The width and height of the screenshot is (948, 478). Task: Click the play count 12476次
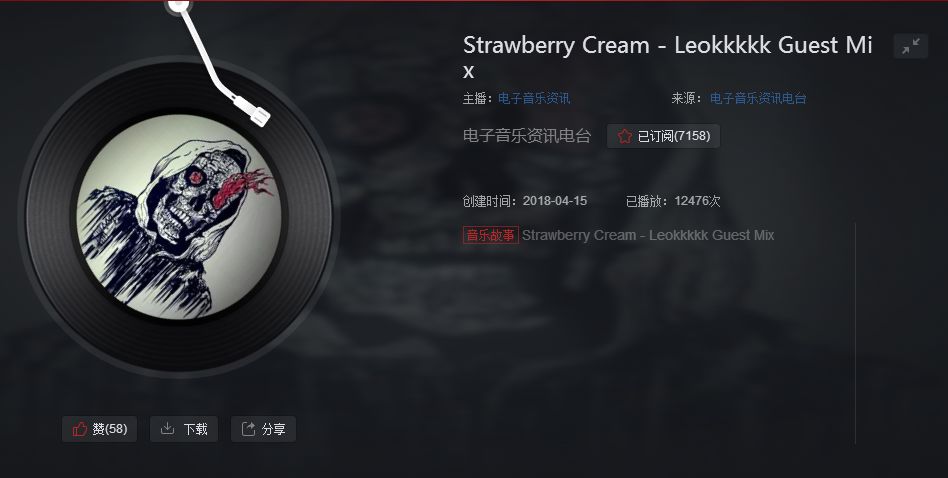click(x=697, y=201)
